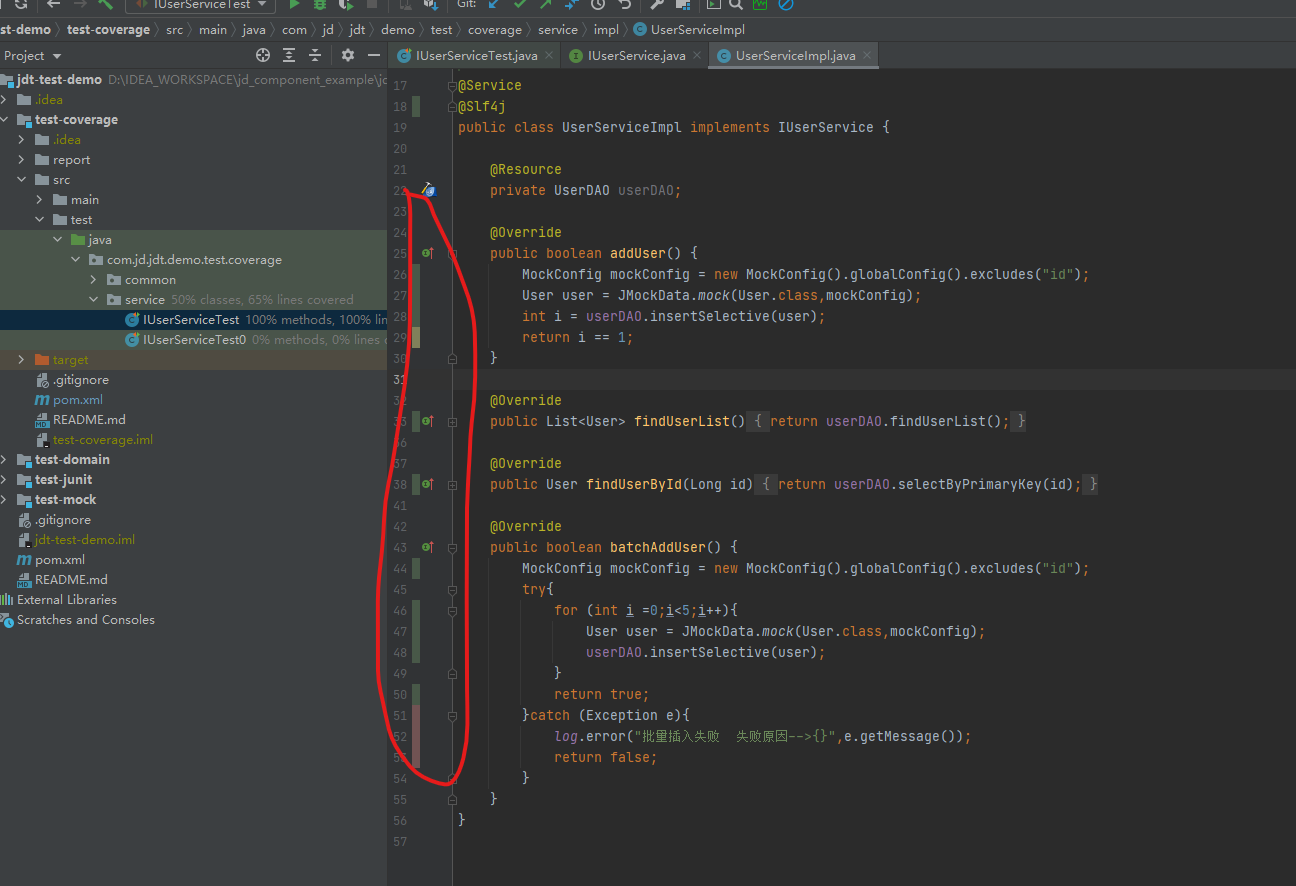This screenshot has width=1296, height=886.
Task: Collapse the test-coverage module node
Action: 6,120
